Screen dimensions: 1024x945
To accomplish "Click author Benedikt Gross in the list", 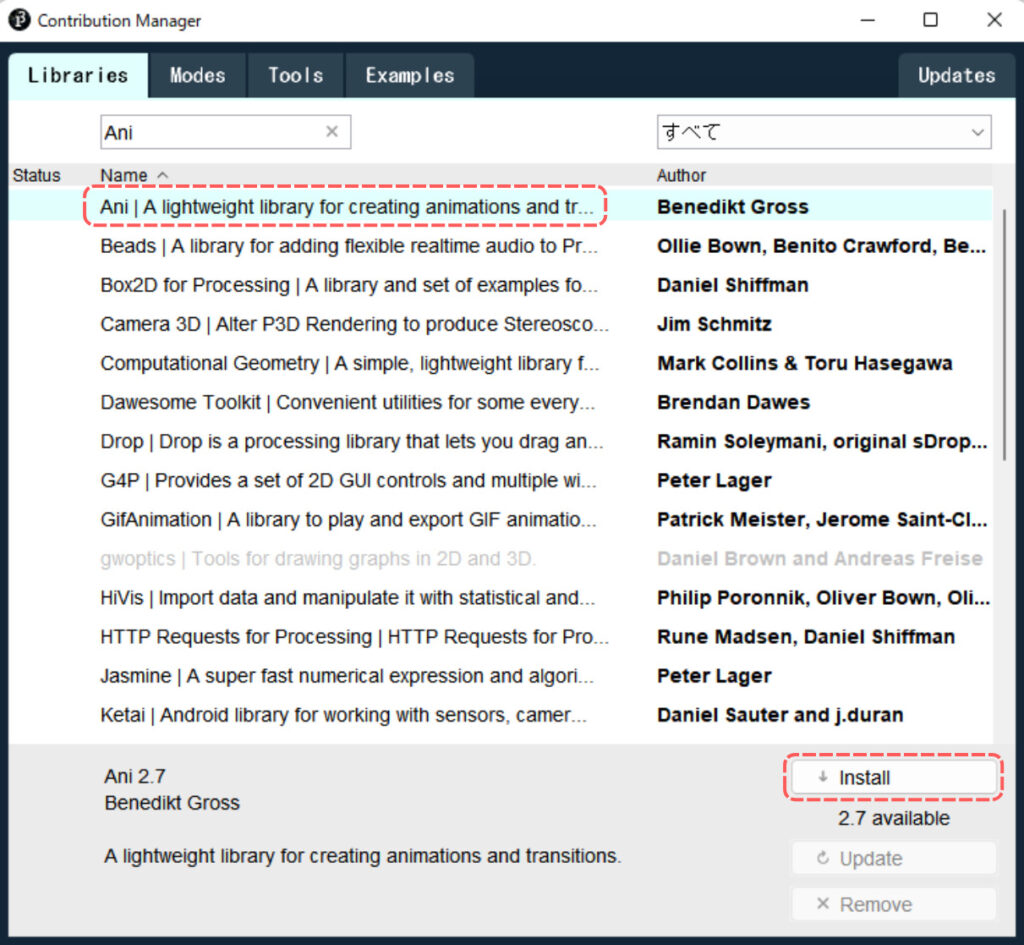I will (x=733, y=206).
